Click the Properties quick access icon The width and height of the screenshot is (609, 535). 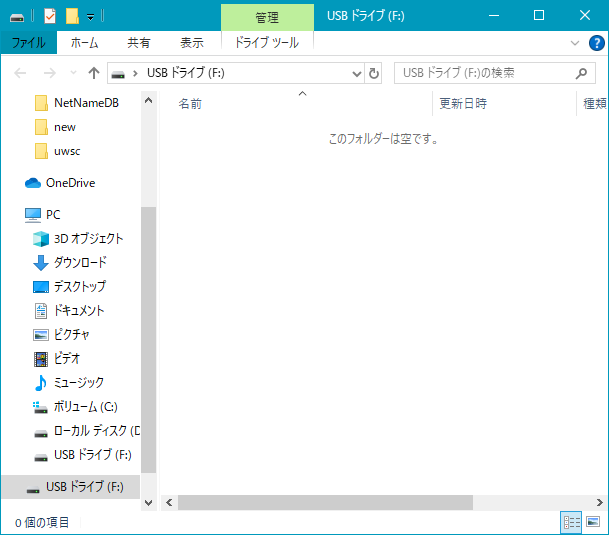point(50,16)
